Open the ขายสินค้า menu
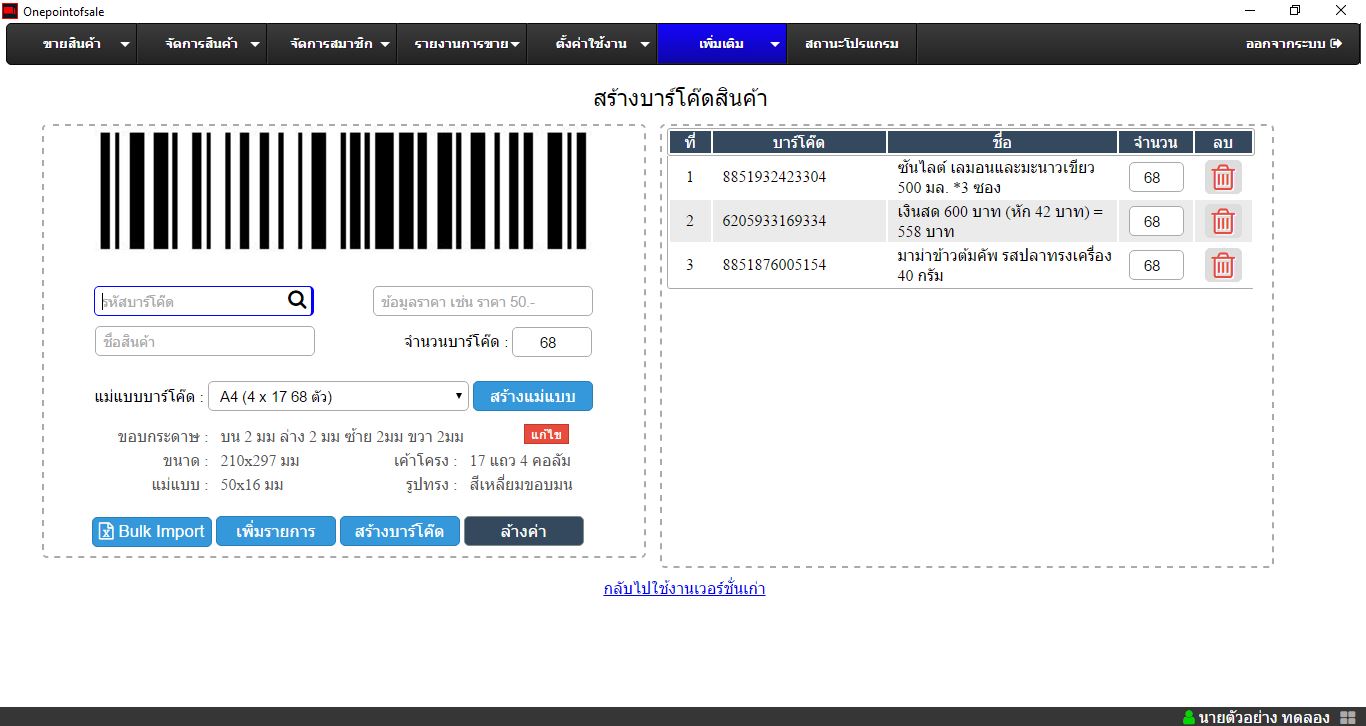Viewport: 1366px width, 726px height. (x=72, y=44)
